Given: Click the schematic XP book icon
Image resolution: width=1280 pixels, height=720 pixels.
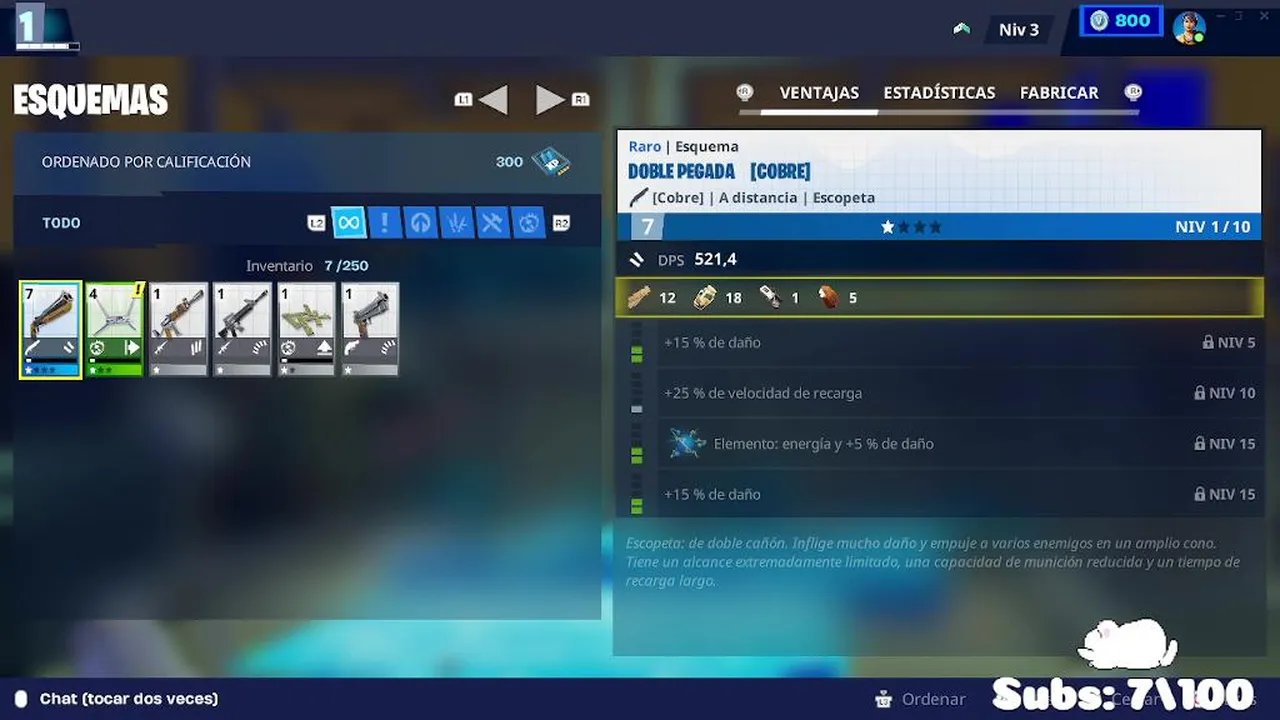Looking at the screenshot, I should coord(550,162).
